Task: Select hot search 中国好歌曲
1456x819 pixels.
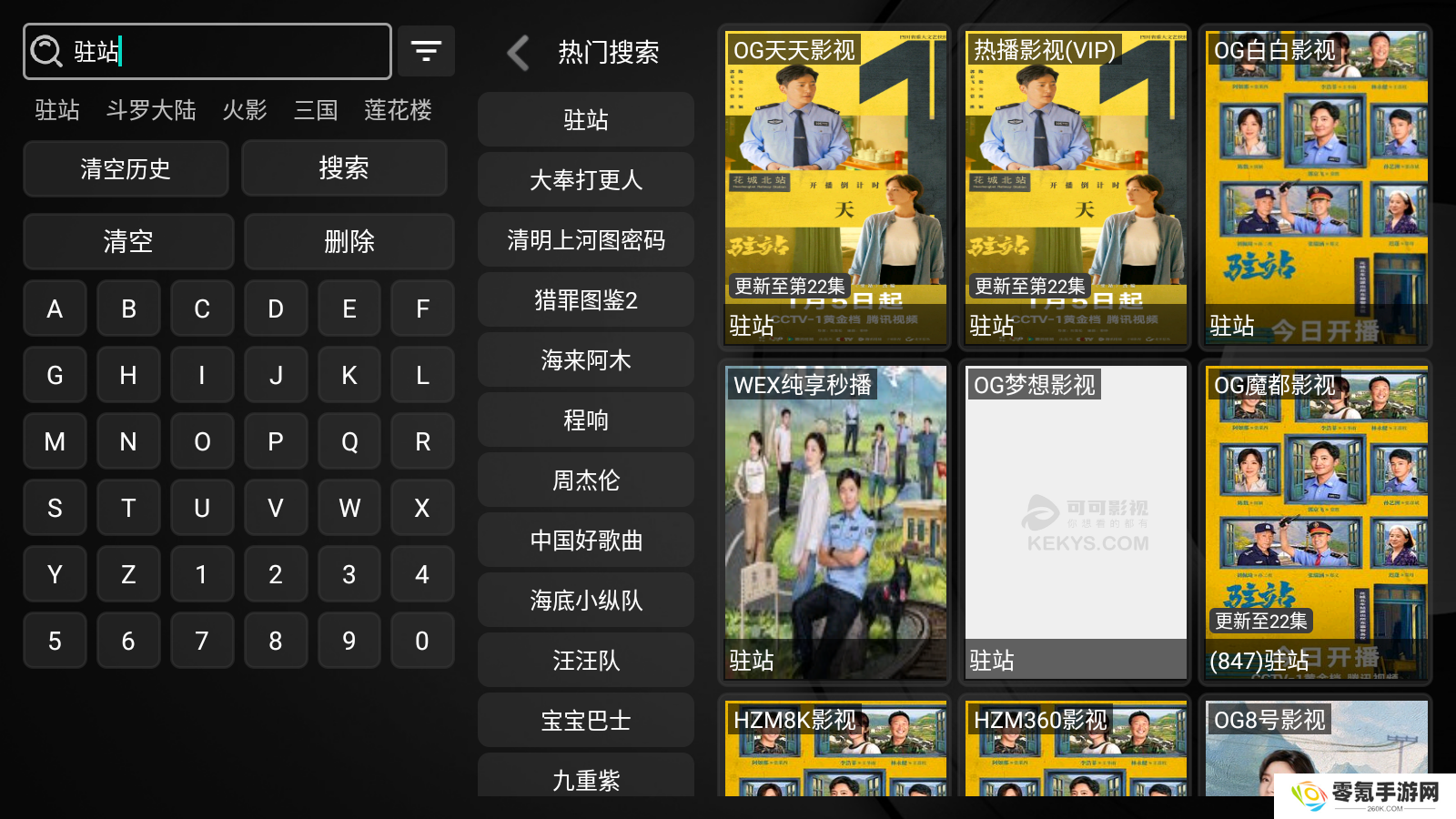Action: coord(586,540)
